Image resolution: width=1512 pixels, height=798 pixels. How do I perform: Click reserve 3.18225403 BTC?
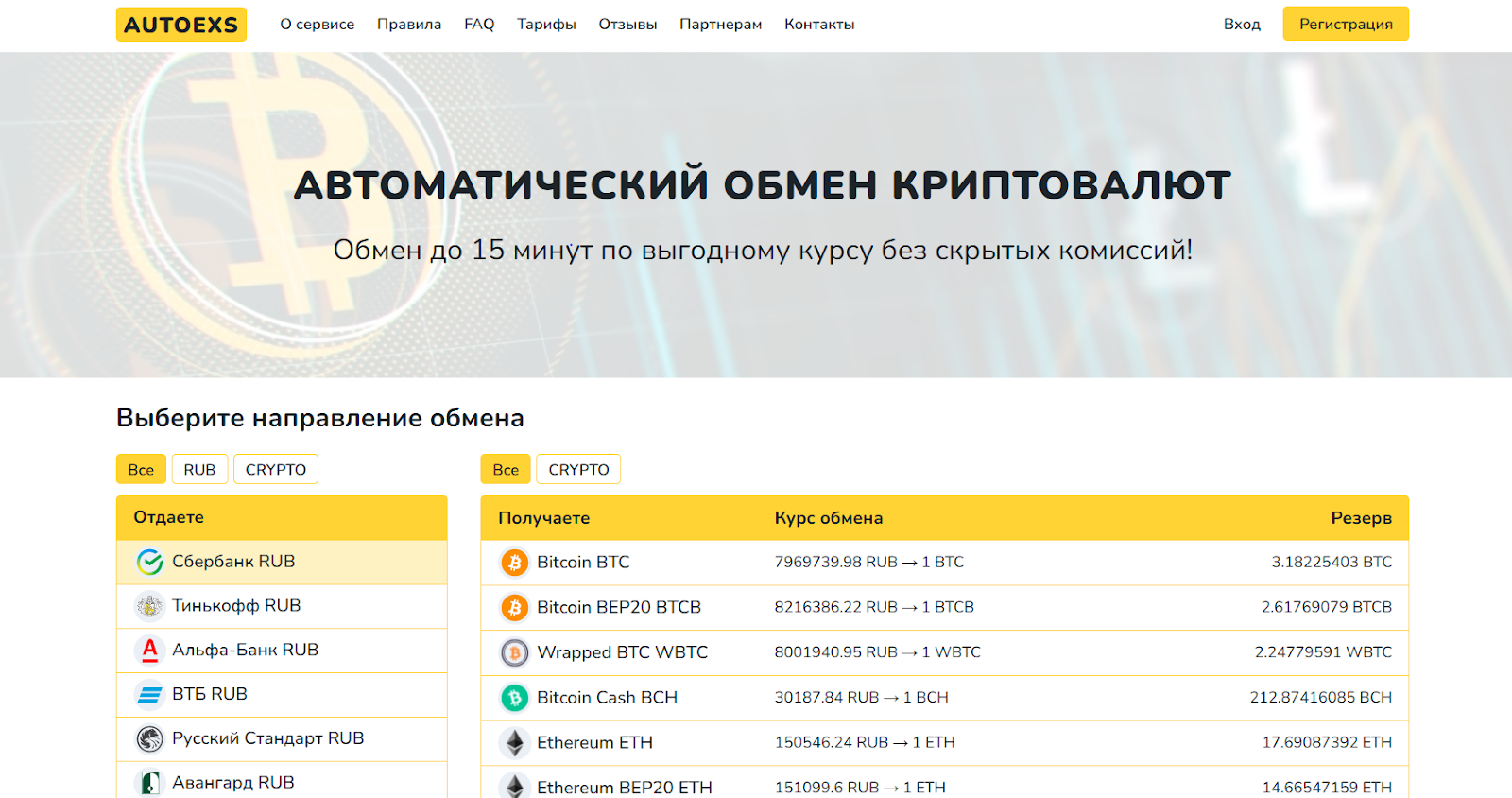[x=1332, y=563]
